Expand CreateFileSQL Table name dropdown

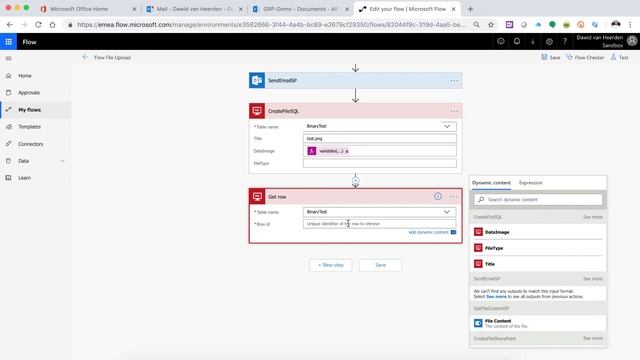[447, 127]
